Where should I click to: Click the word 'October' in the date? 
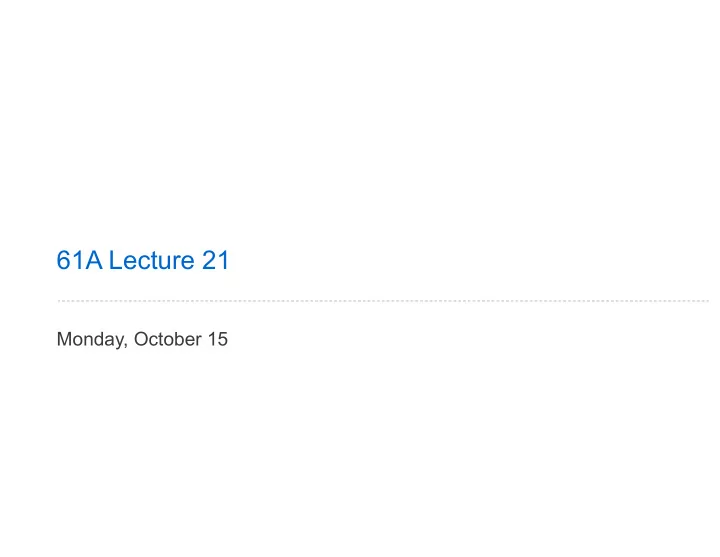pyautogui.click(x=168, y=339)
